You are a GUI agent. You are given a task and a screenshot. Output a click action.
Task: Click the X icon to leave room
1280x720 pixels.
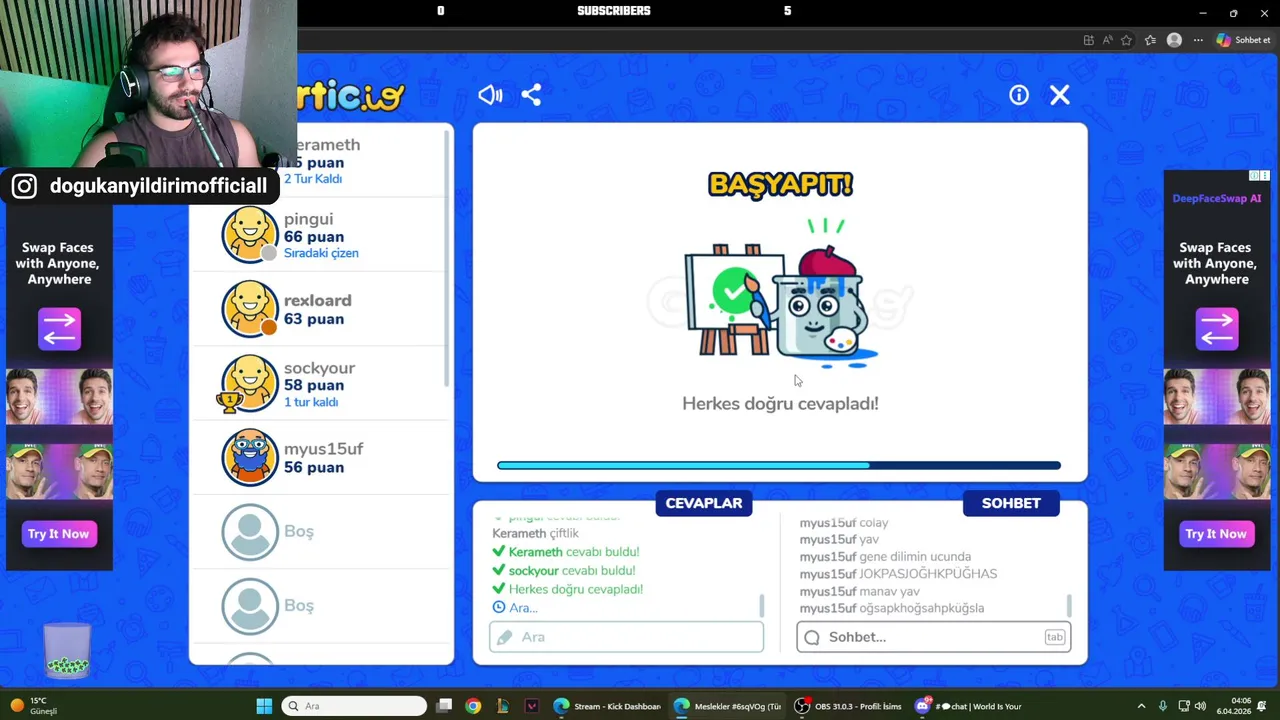[1060, 95]
